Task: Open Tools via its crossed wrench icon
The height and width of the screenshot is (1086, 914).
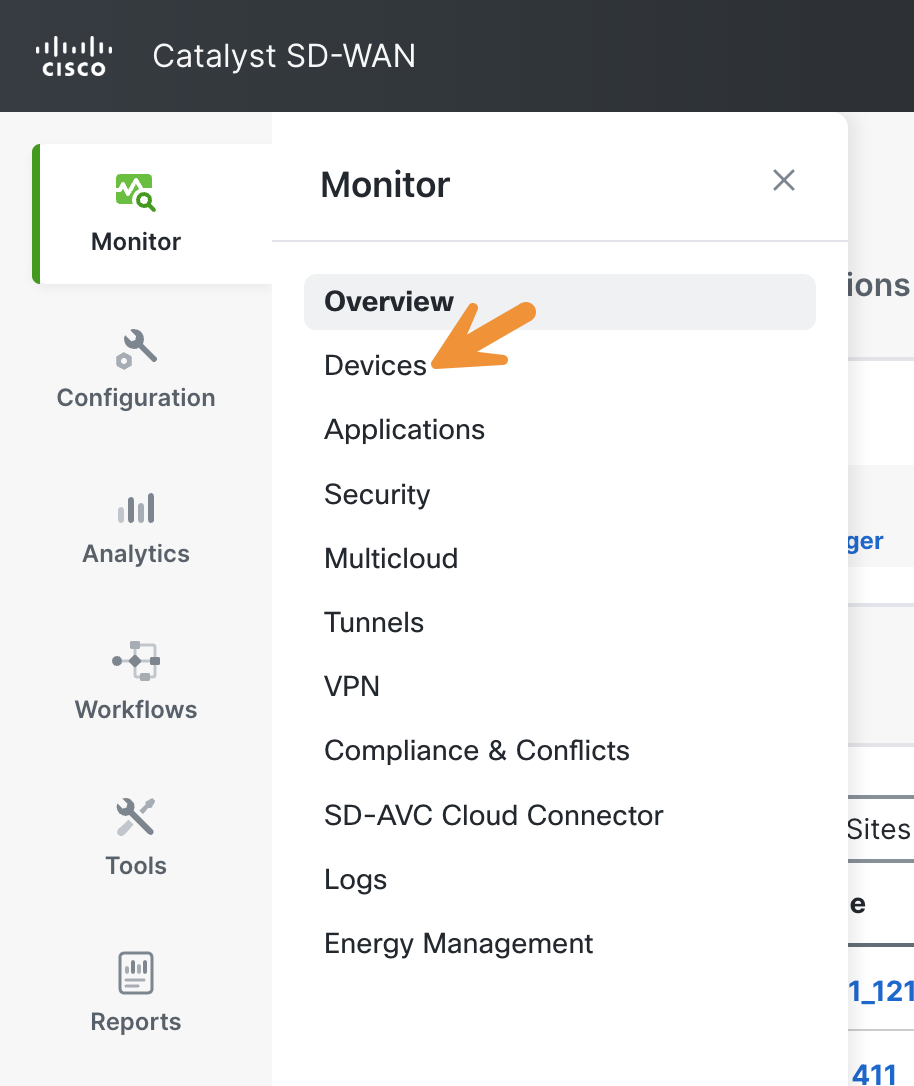Action: coord(136,816)
